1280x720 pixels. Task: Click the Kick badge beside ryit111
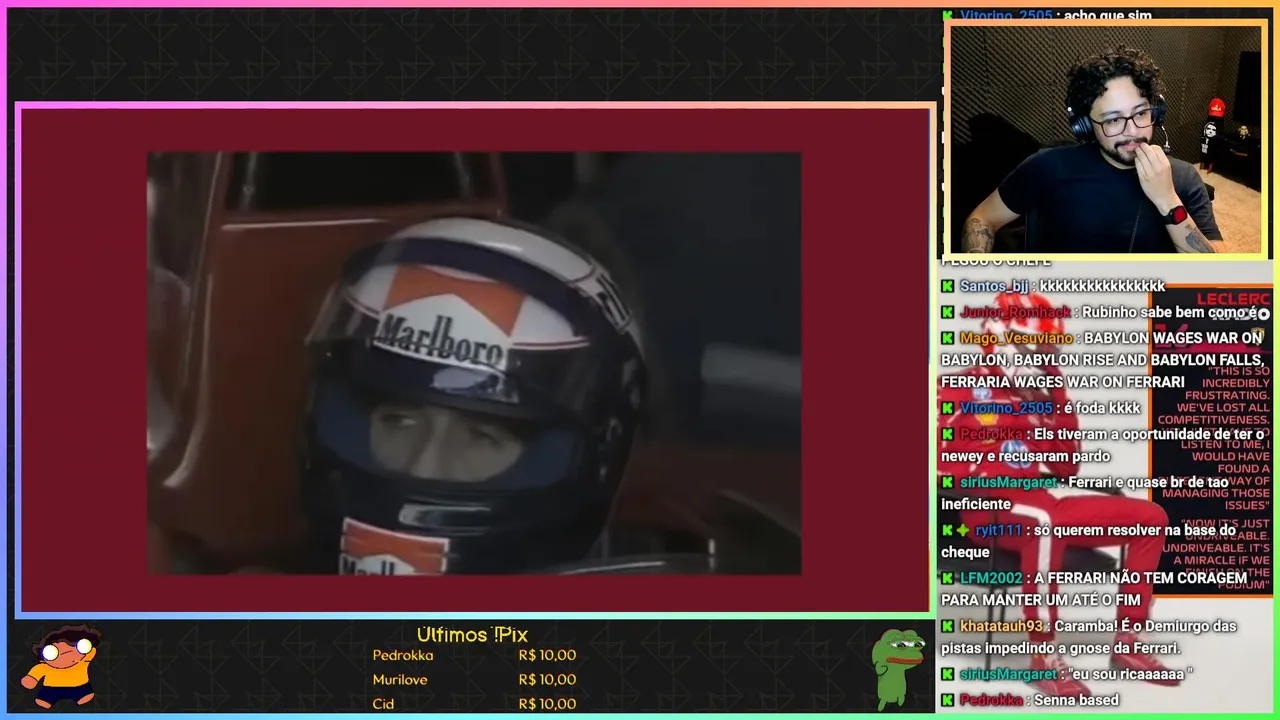click(947, 530)
